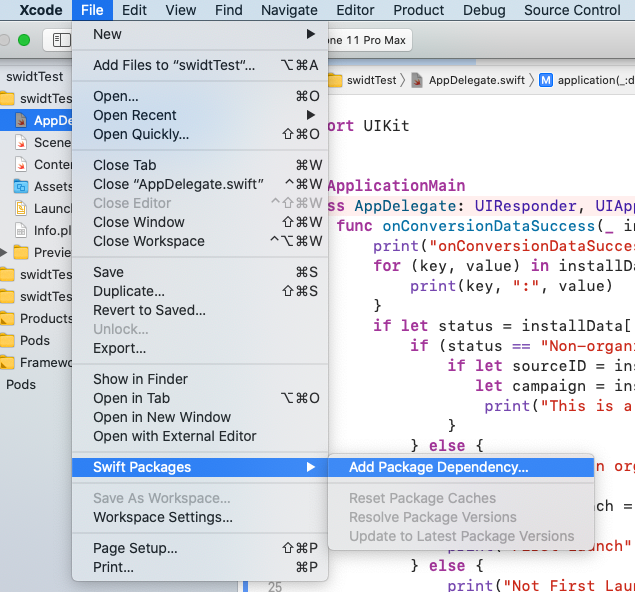The image size is (635, 592).
Task: Toggle the navigator sidebar button in toolbar
Action: pos(61,40)
